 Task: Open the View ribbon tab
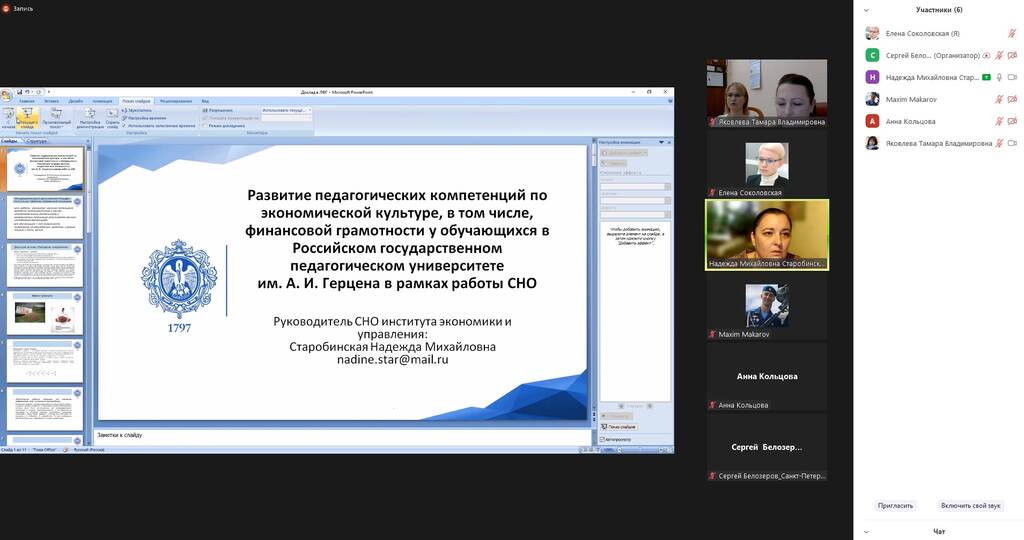coord(205,101)
